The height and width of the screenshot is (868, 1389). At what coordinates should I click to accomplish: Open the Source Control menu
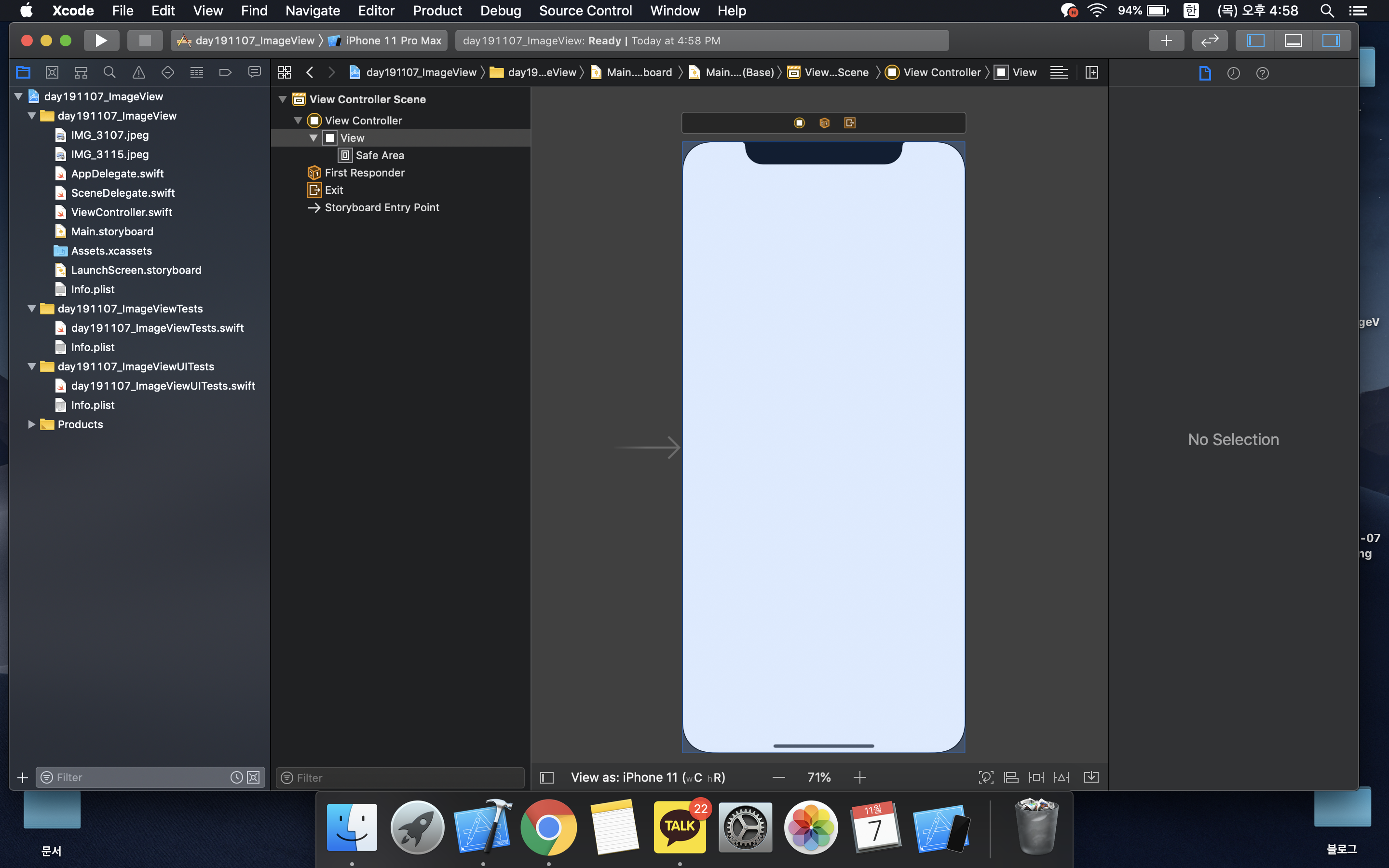pos(585,10)
